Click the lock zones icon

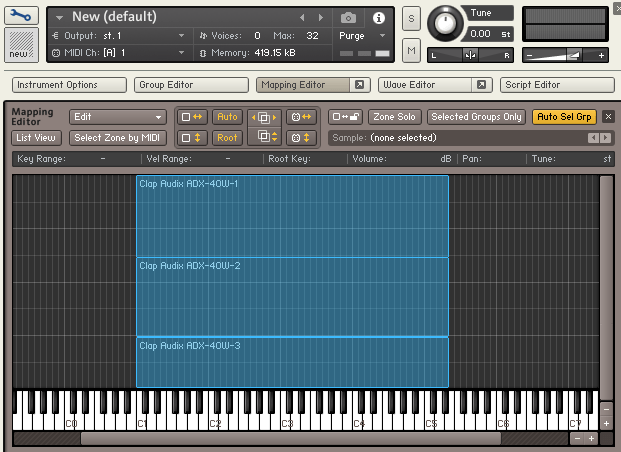[346, 117]
